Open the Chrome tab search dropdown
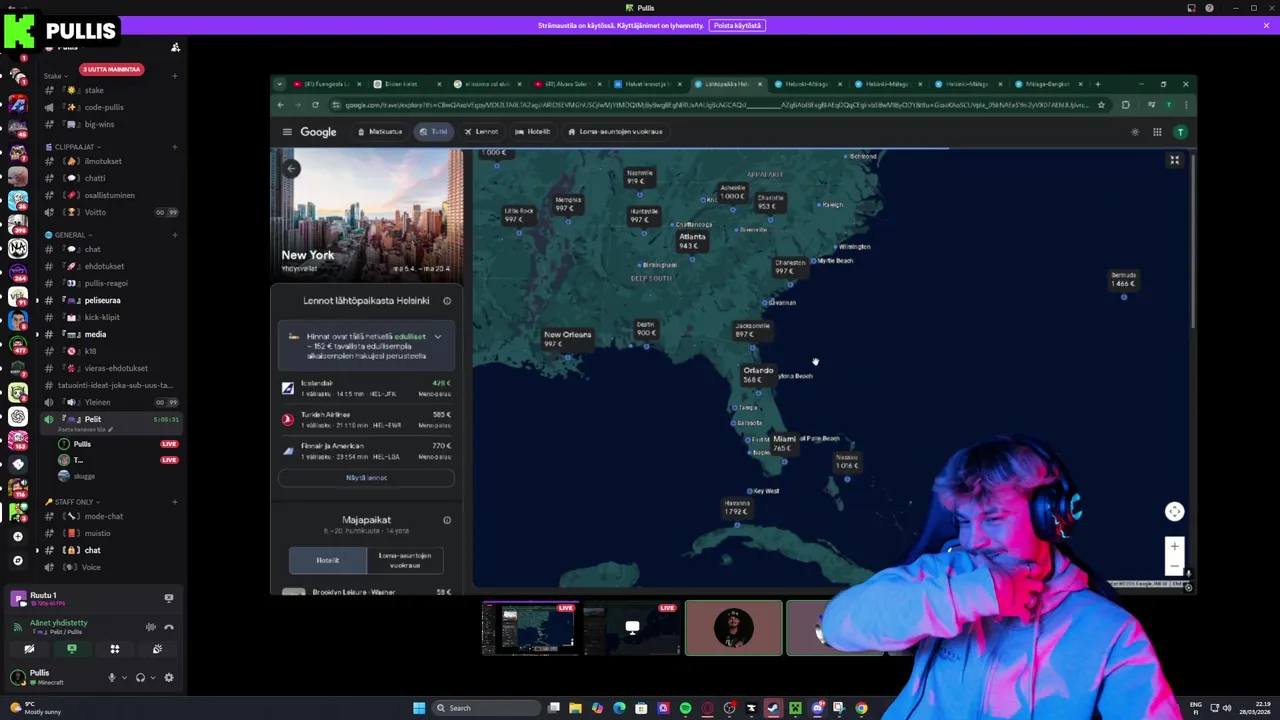Screen dimensions: 1280x720 280,84
